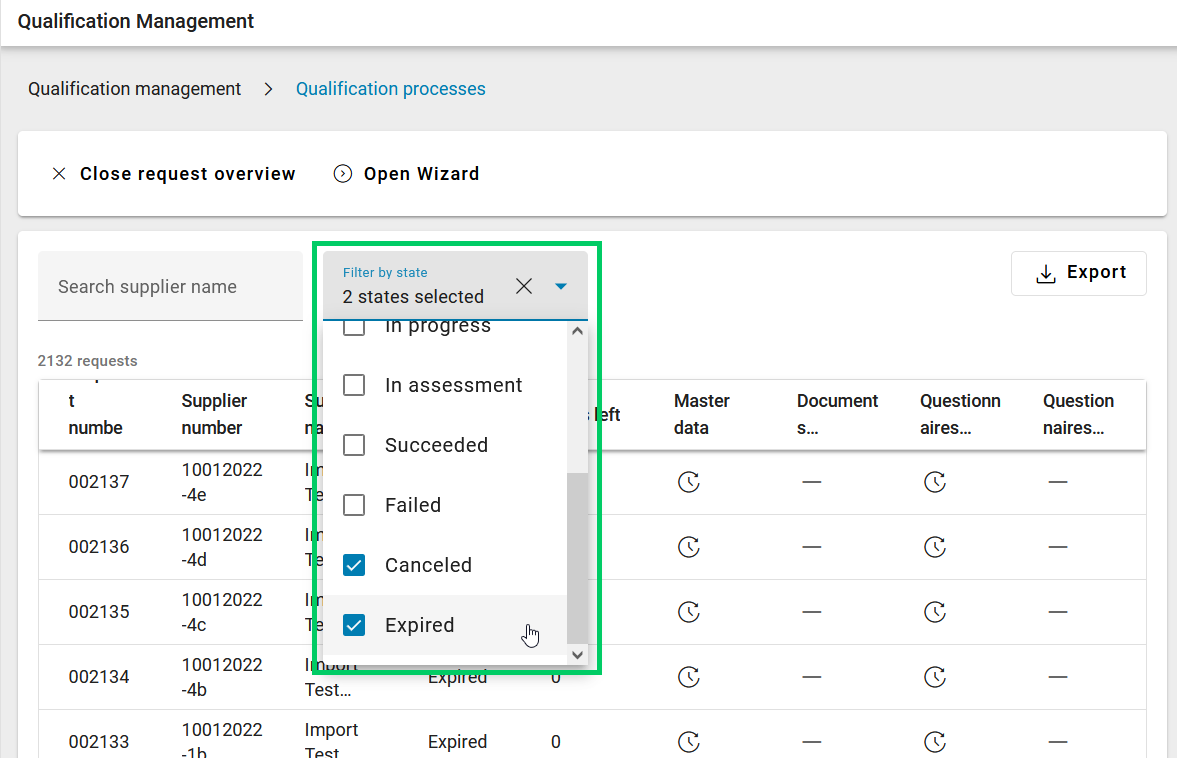Click Questionnaires clock icon for request 002136
The width and height of the screenshot is (1177, 758).
pyautogui.click(x=934, y=547)
